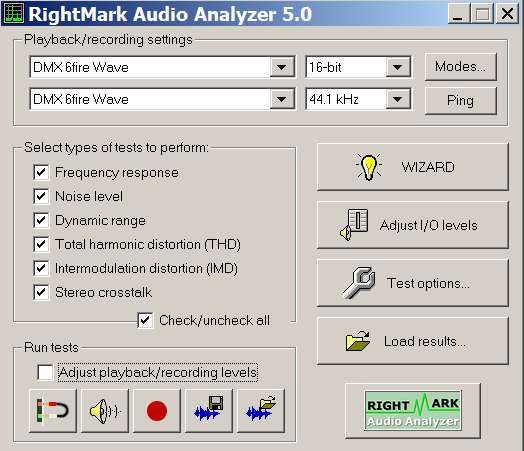The image size is (524, 451).
Task: Uncheck Intermodulation distortion (IMD)
Action: [41, 268]
